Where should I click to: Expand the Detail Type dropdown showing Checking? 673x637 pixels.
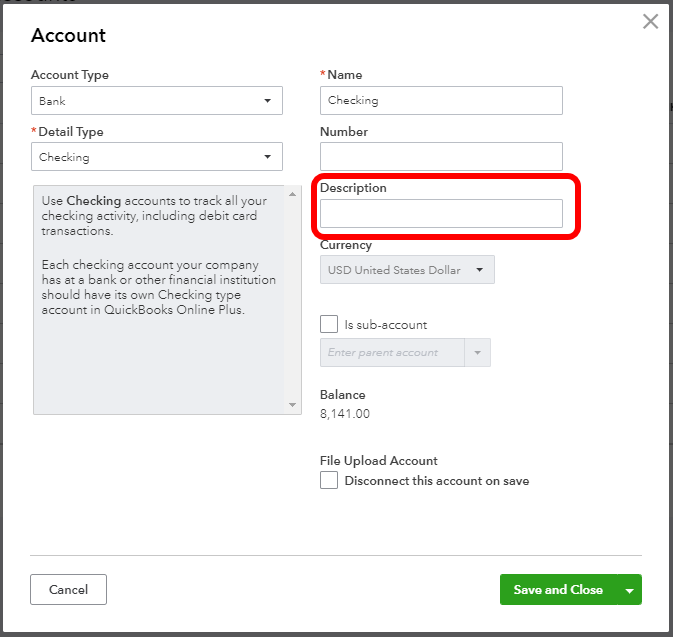click(157, 157)
